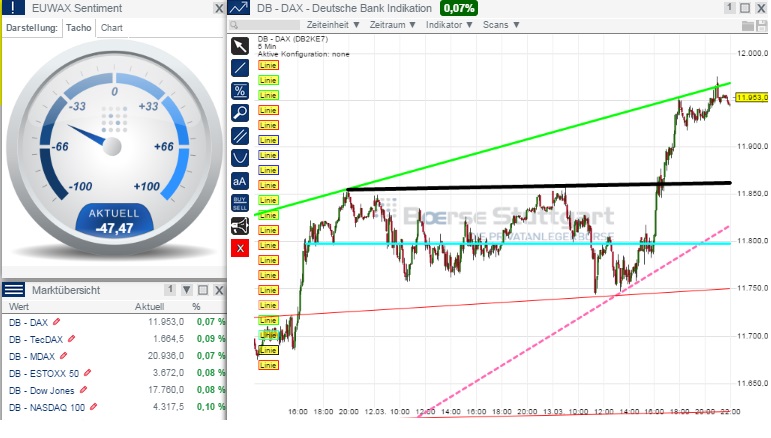Click the megaphone alert tool
The image size is (771, 438).
coord(240,226)
